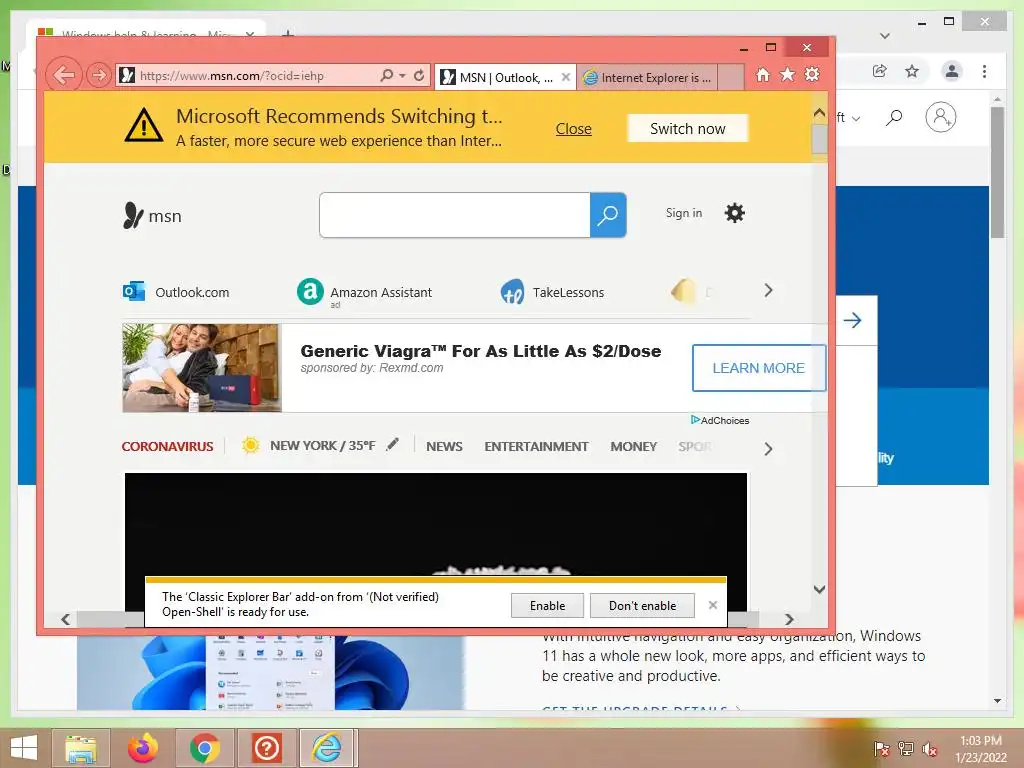Close the Chrome Windows help tab
This screenshot has width=1024, height=768.
[x=249, y=33]
